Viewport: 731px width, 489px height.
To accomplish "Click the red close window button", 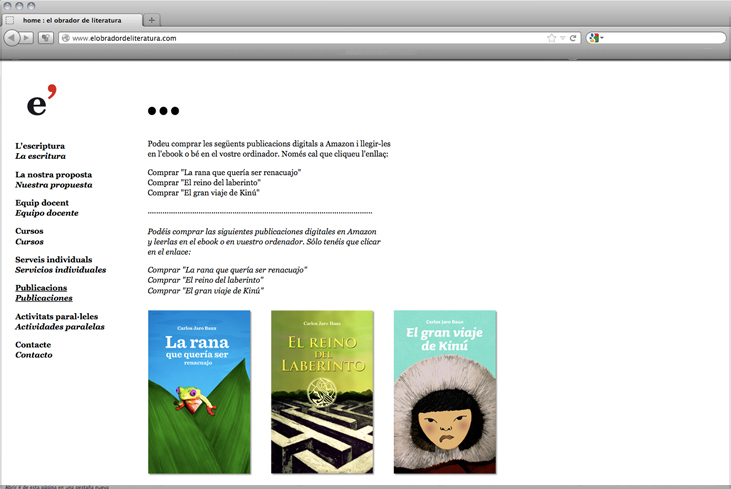I will tap(7, 6).
